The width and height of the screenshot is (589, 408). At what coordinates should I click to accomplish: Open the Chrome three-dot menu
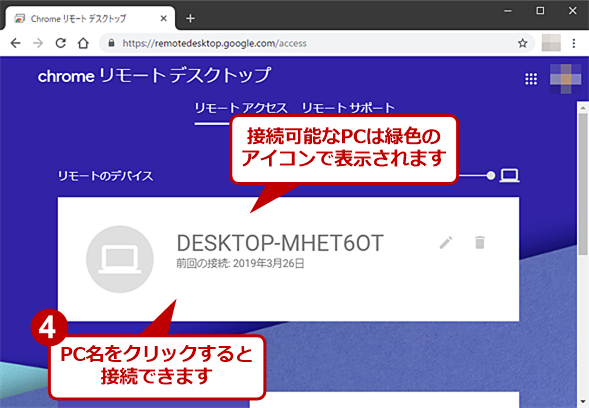pos(574,43)
